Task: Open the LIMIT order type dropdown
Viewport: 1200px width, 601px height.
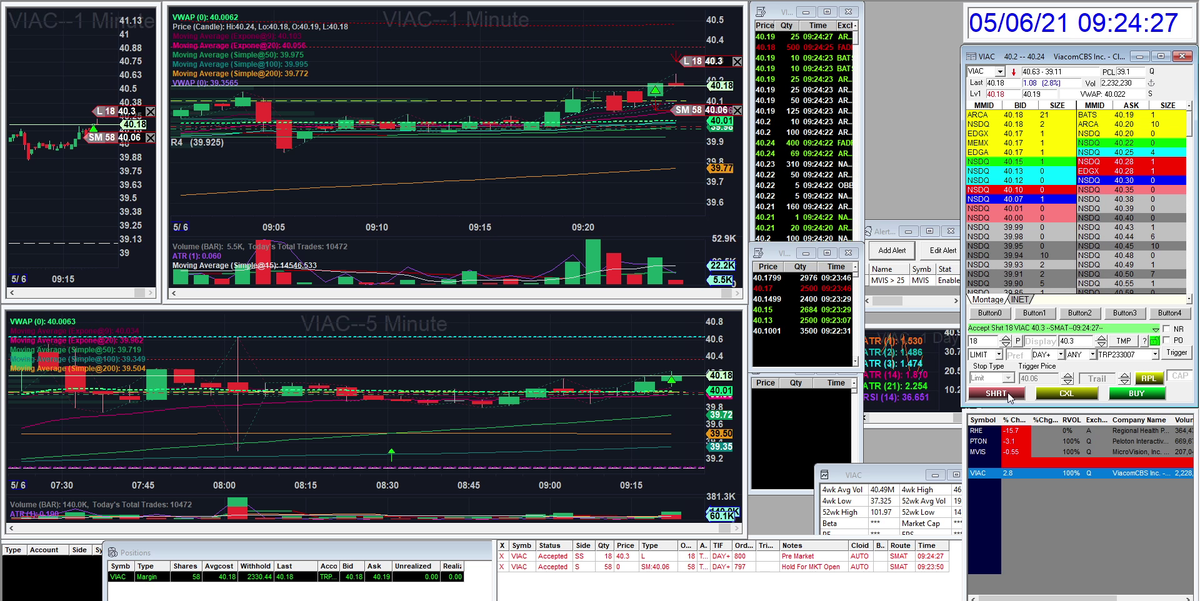Action: coord(985,354)
